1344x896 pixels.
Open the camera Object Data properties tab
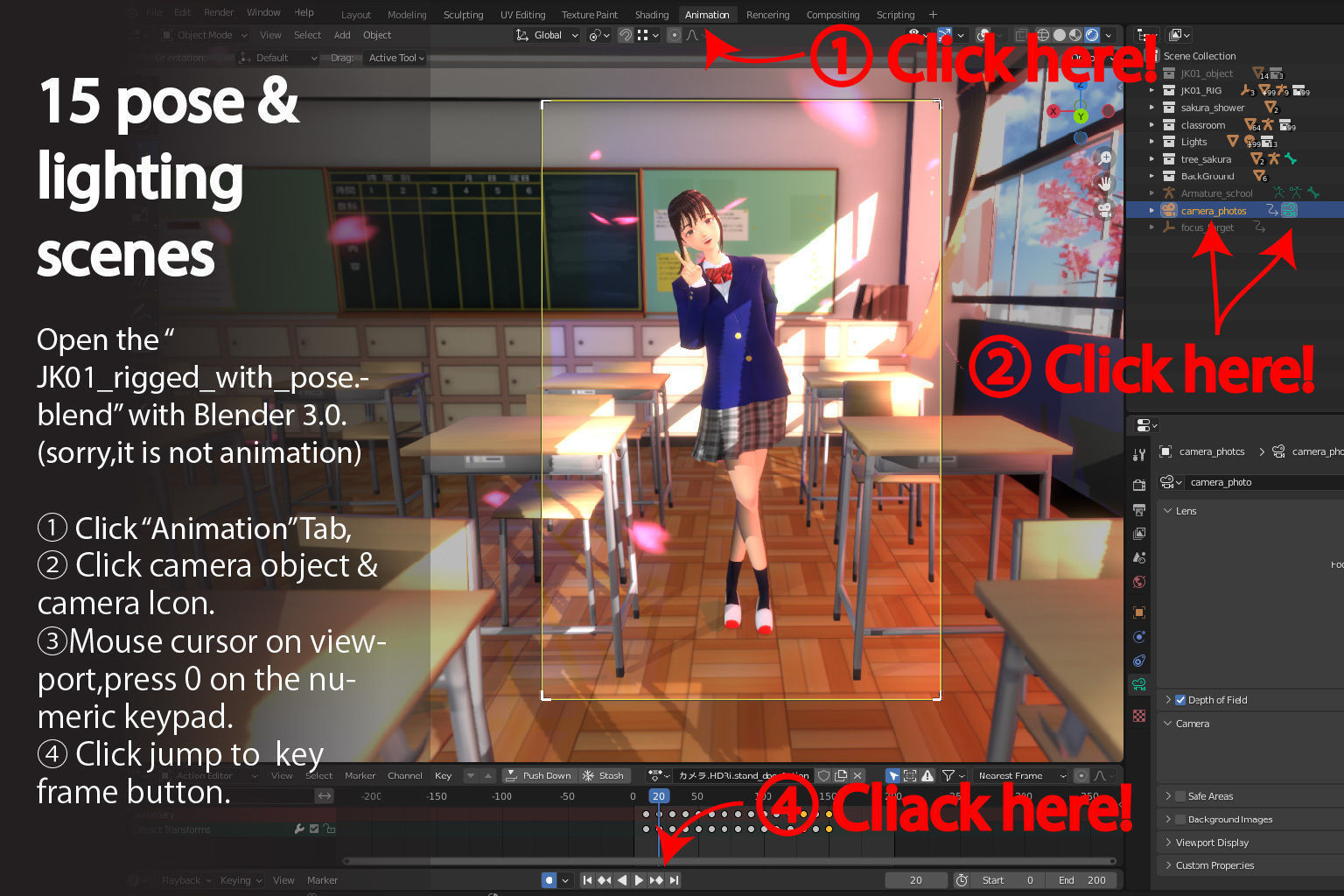(x=1139, y=685)
